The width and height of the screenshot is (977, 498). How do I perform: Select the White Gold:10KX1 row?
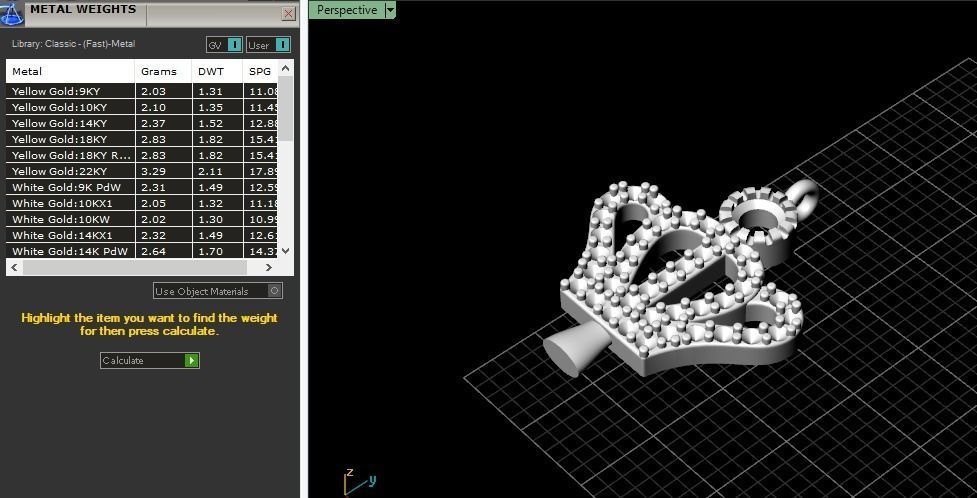[142, 203]
